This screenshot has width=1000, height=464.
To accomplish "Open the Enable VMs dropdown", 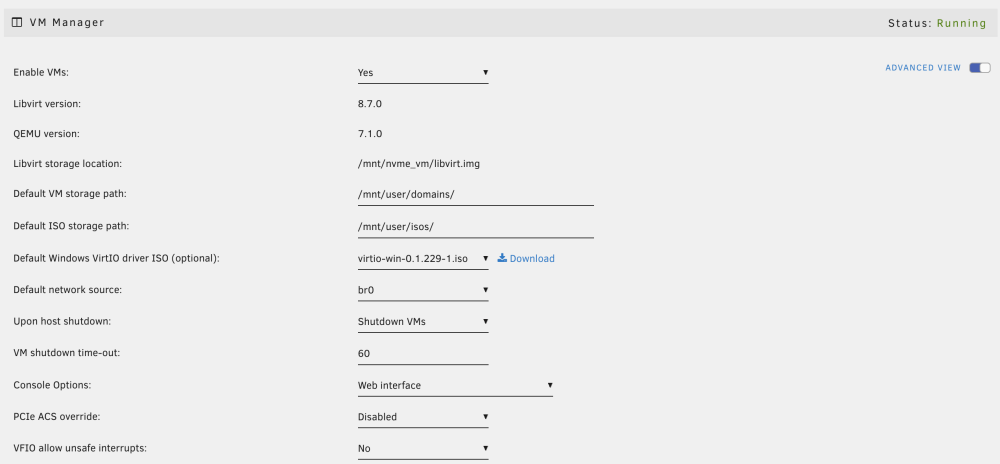I will [423, 73].
